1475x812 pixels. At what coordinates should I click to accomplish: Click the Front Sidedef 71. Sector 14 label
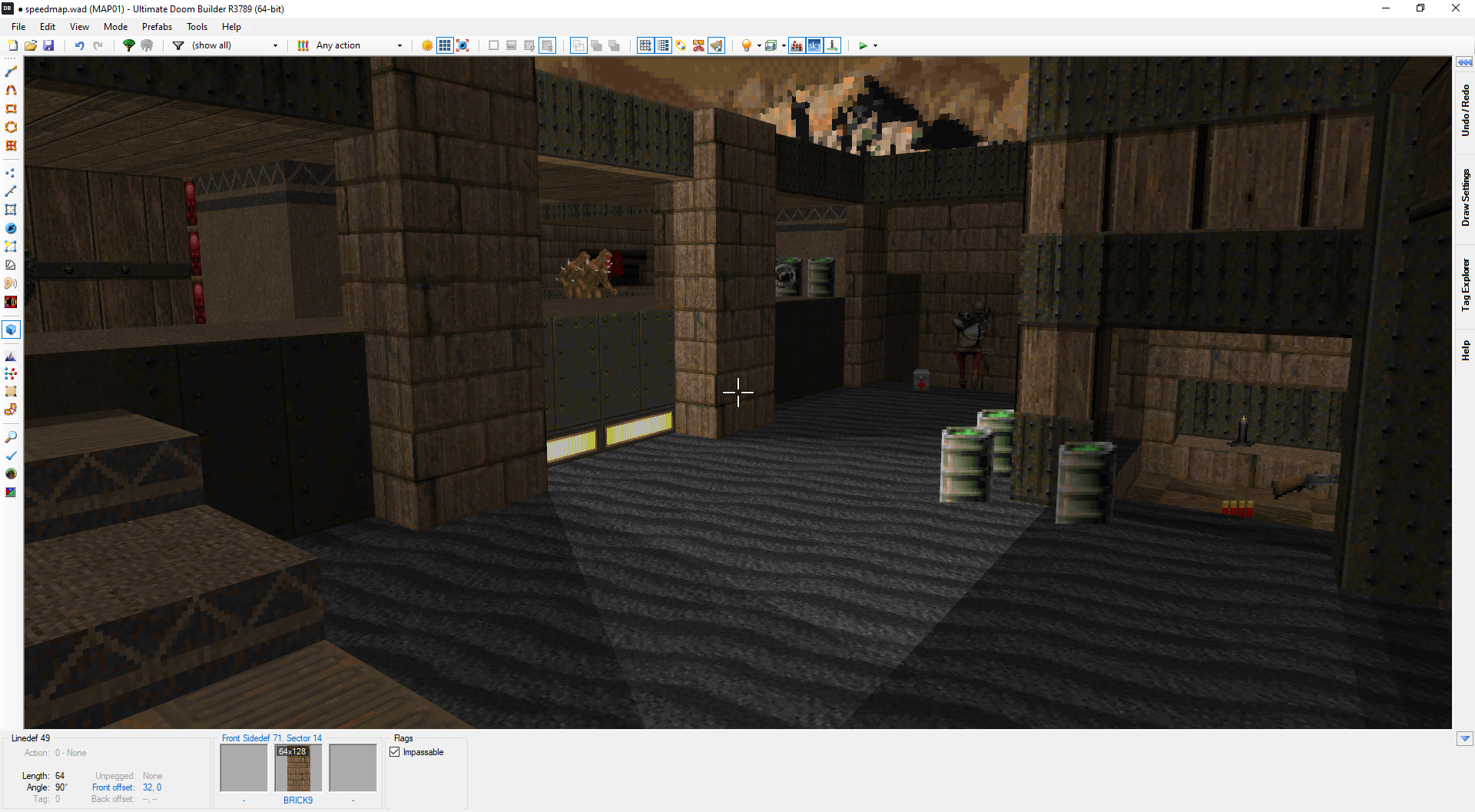click(x=272, y=738)
